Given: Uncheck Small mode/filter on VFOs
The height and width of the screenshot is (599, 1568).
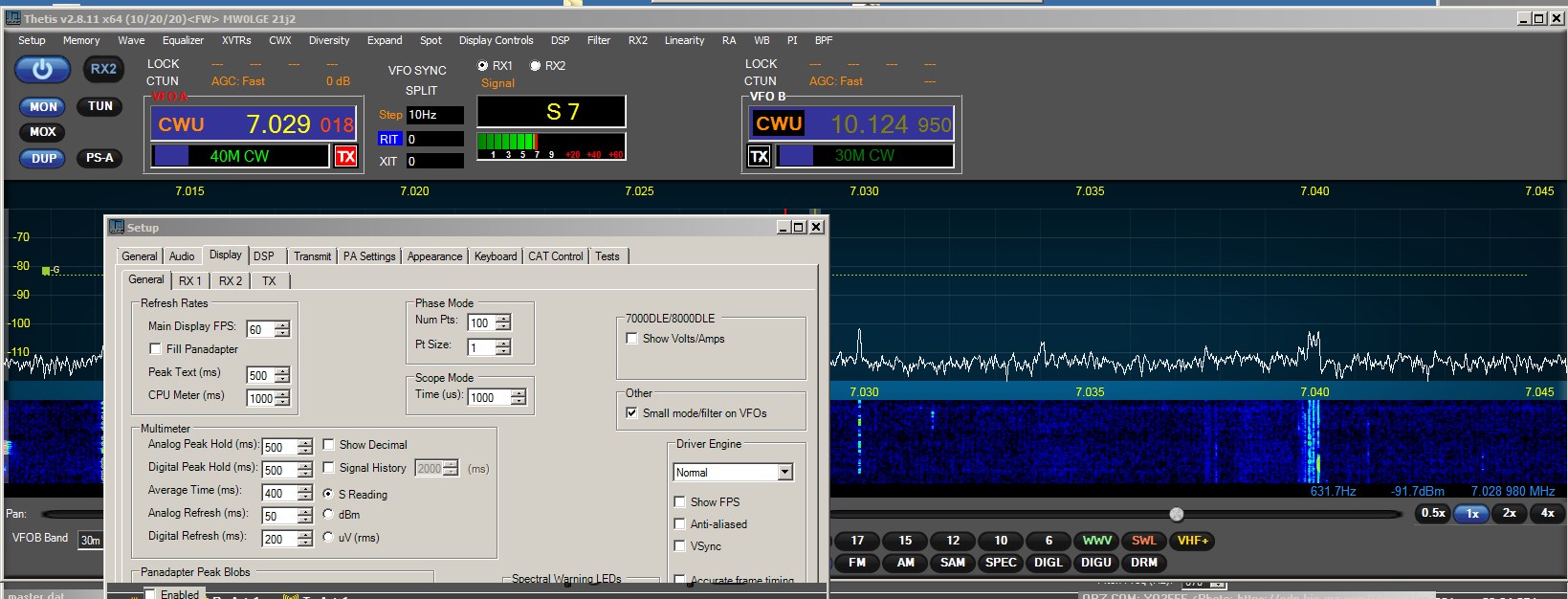Looking at the screenshot, I should coord(631,413).
